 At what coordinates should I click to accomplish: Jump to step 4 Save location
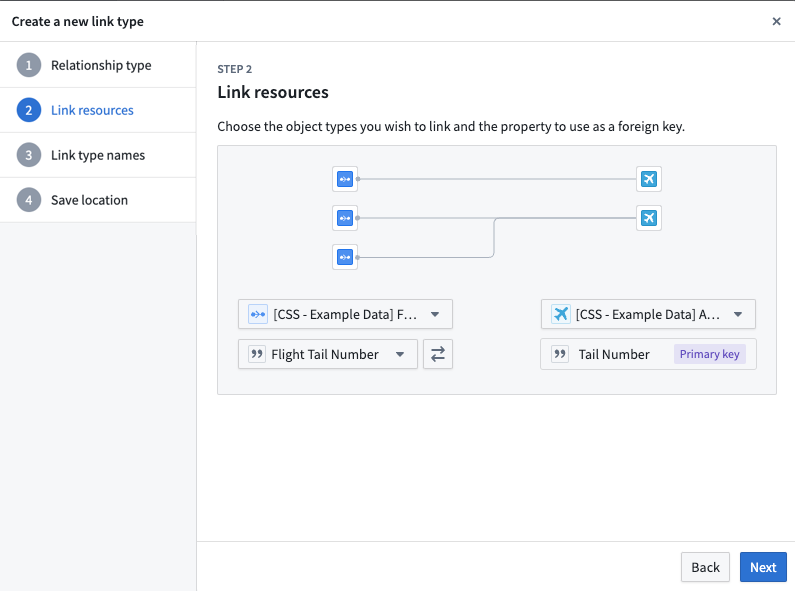click(x=98, y=200)
